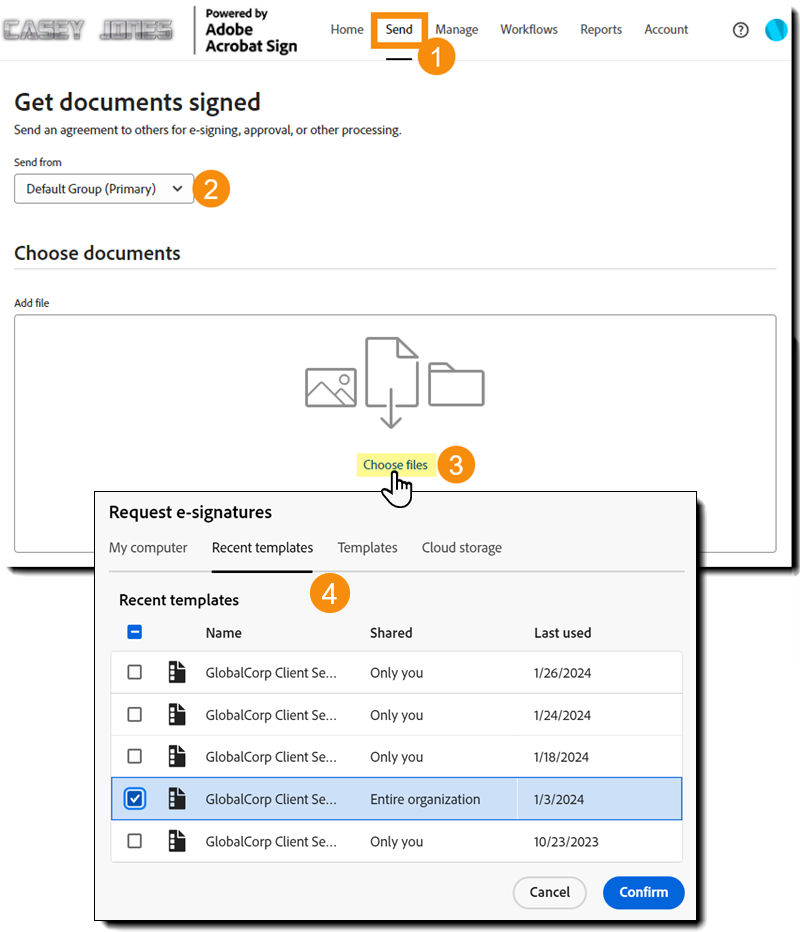Open the Workflows navigation menu
This screenshot has height=932, width=800.
click(x=529, y=30)
